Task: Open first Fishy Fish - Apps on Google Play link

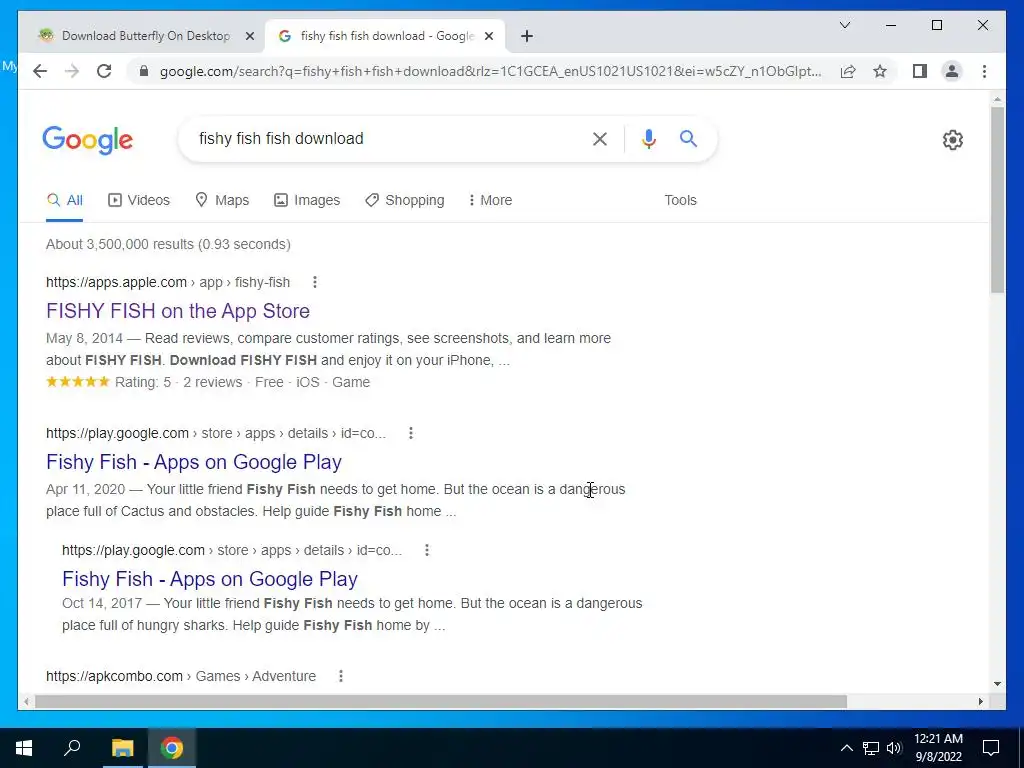Action: pos(194,462)
